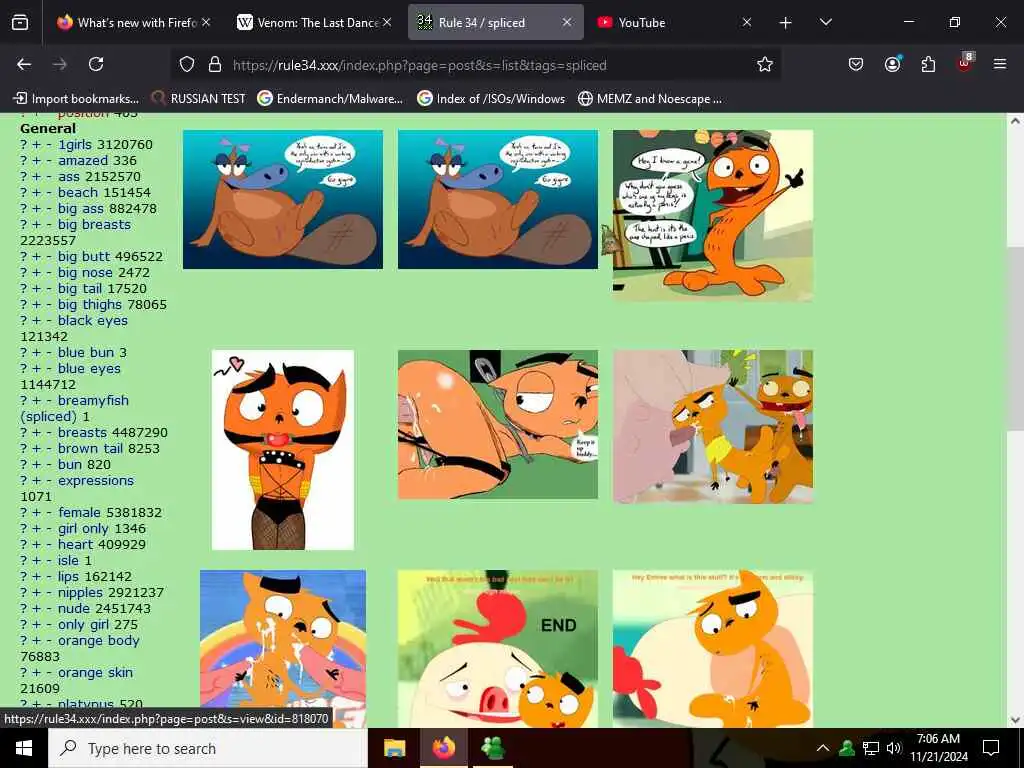
Task: Open Index of /ISOs/Windows bookmark
Action: (491, 99)
